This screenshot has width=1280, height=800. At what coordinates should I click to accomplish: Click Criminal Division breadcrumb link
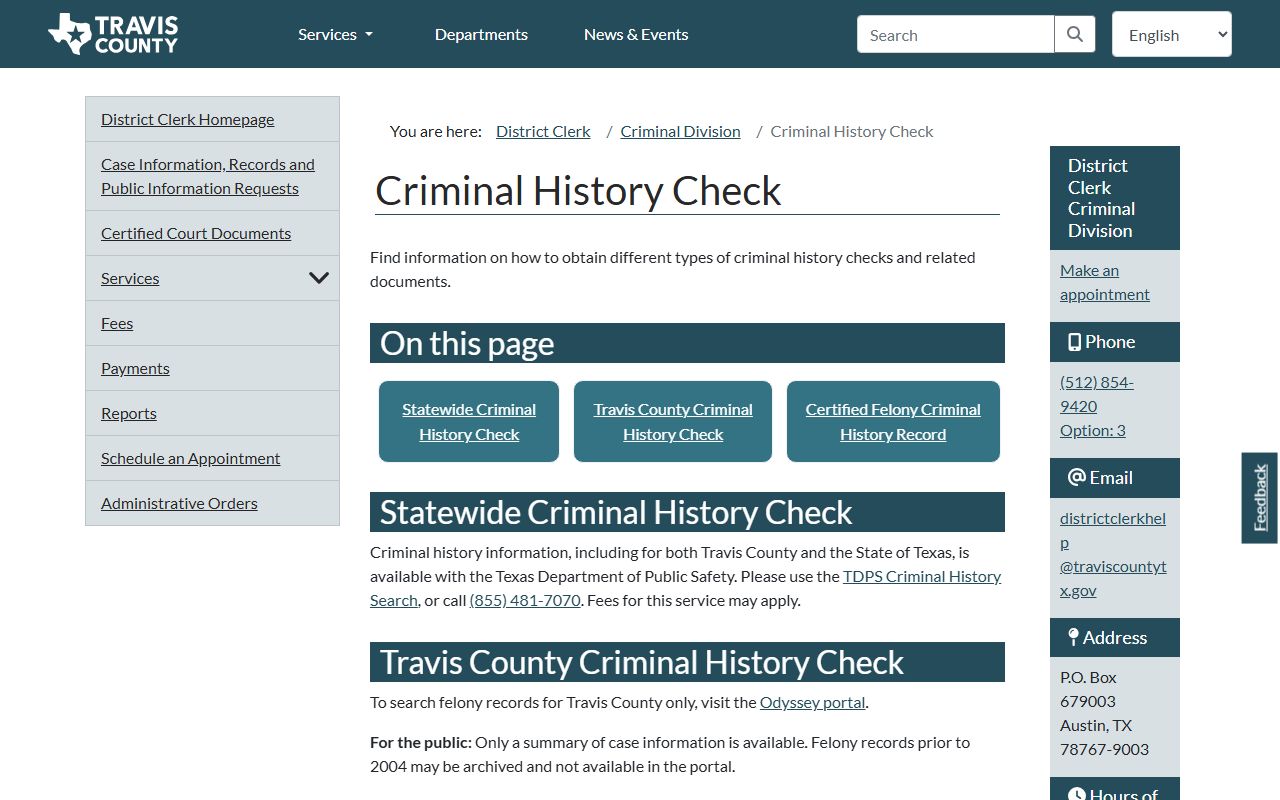(680, 131)
